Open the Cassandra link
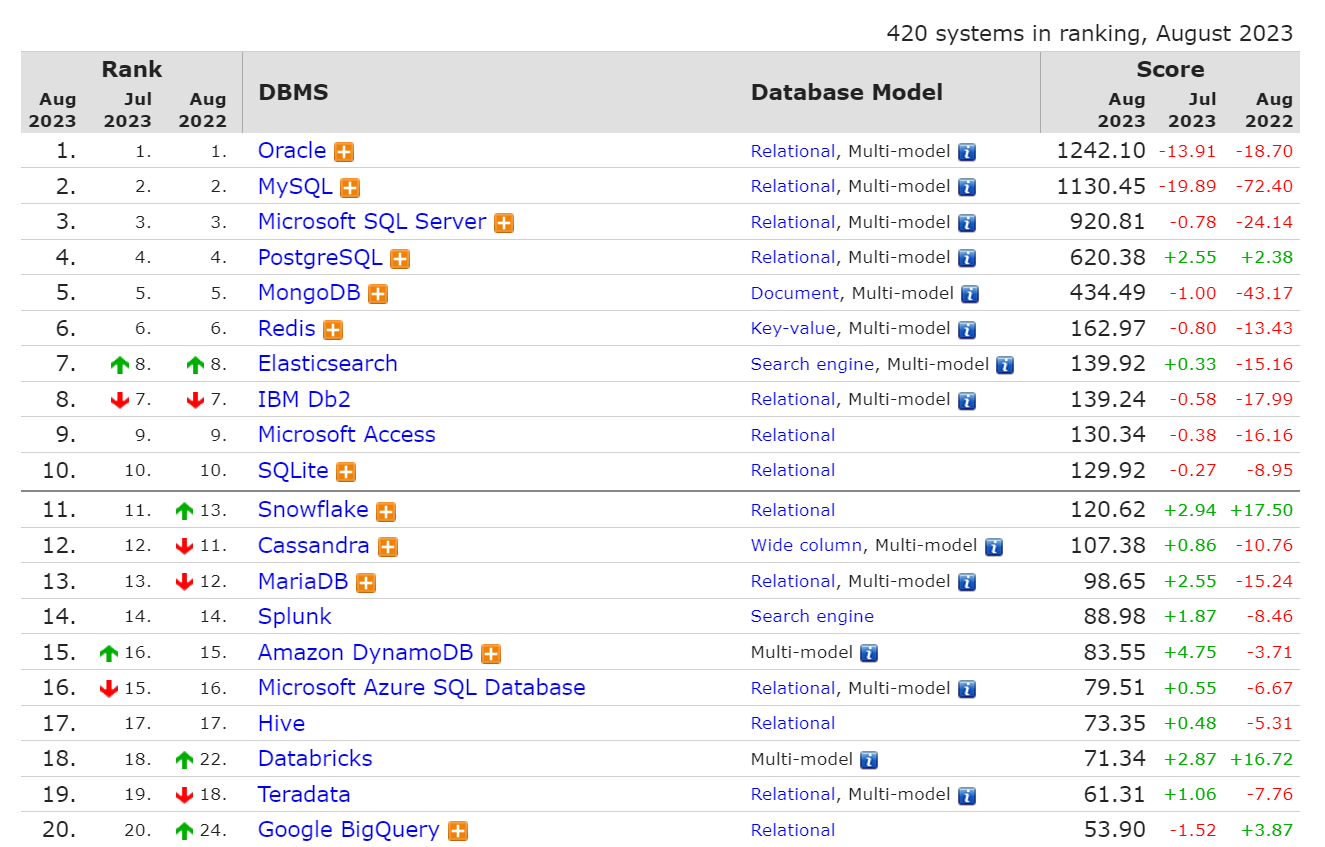The height and width of the screenshot is (847, 1325). pyautogui.click(x=314, y=545)
